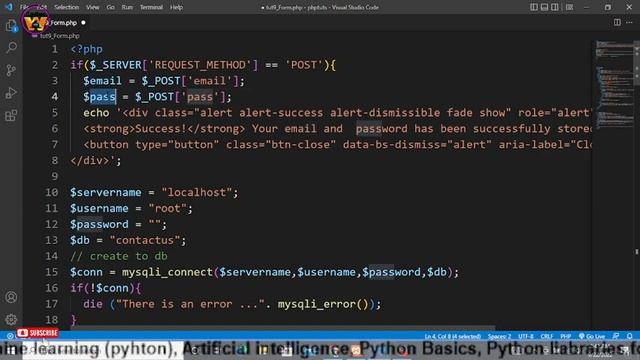The width and height of the screenshot is (640, 360).
Task: Click the </div>'; text on line 8
Action: click(x=96, y=160)
